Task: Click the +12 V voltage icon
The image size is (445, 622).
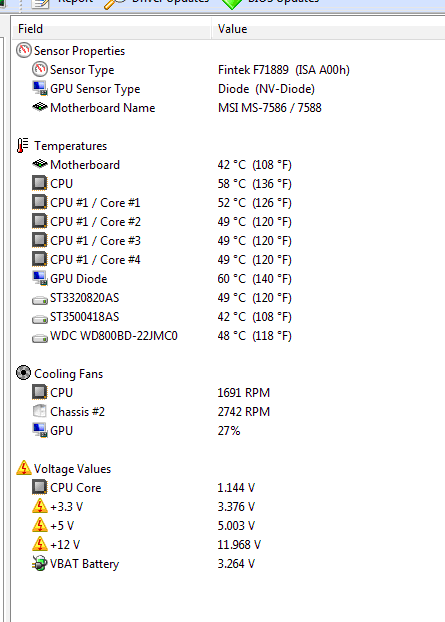Action: [40, 544]
